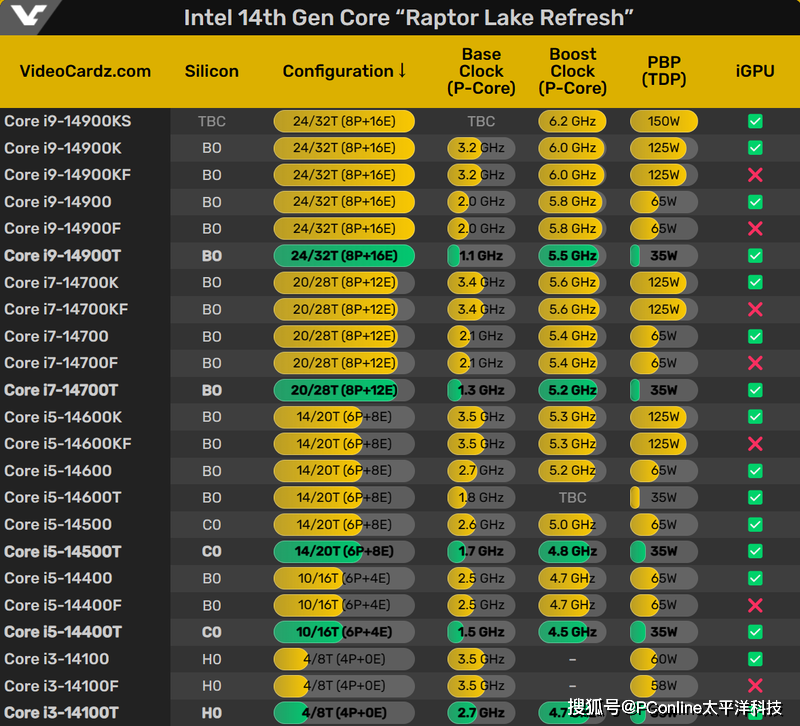Click the 6.2 GHz boost bar for i9-14900KS

(x=572, y=121)
